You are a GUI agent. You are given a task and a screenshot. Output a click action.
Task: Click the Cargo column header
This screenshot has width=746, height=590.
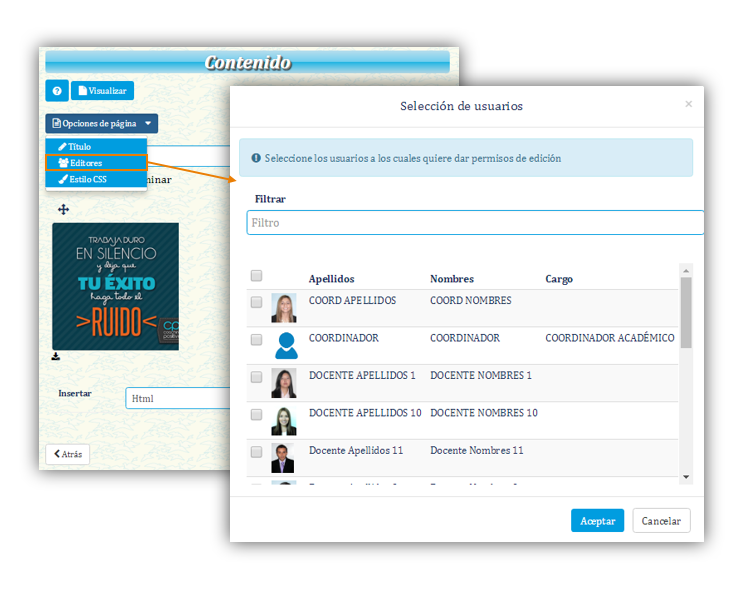(559, 279)
